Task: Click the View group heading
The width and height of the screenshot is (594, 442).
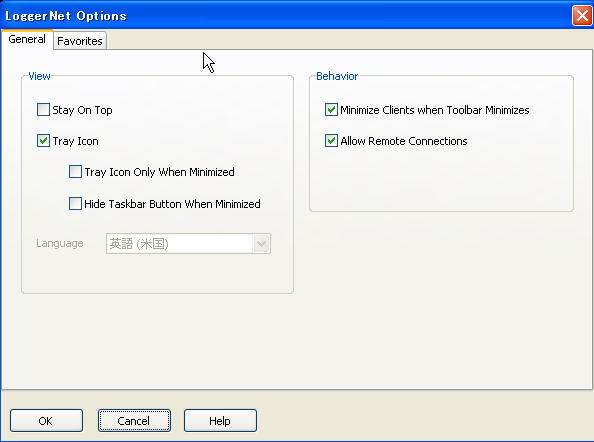Action: coord(39,76)
